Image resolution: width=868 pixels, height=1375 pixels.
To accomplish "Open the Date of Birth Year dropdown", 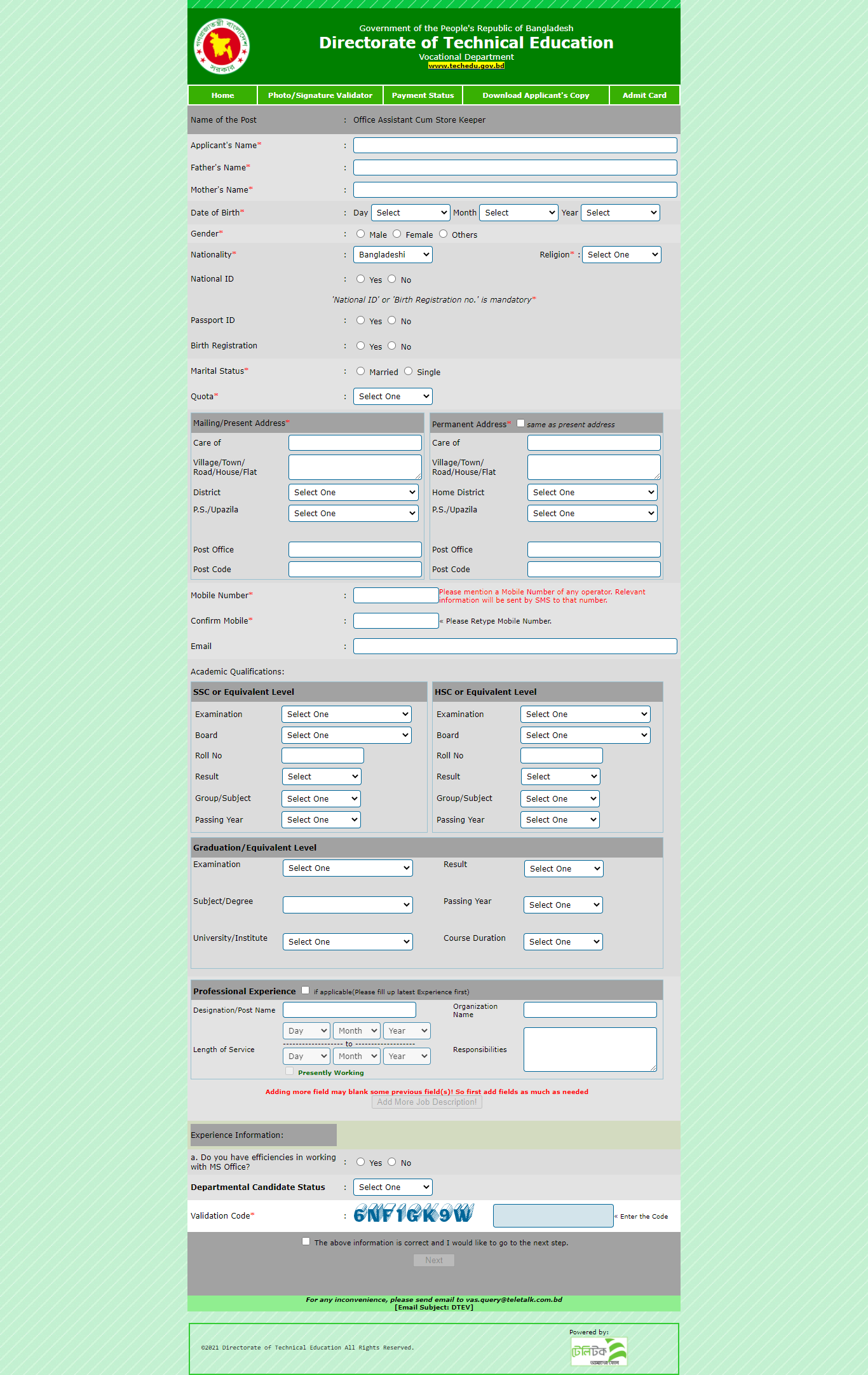I will pos(620,213).
